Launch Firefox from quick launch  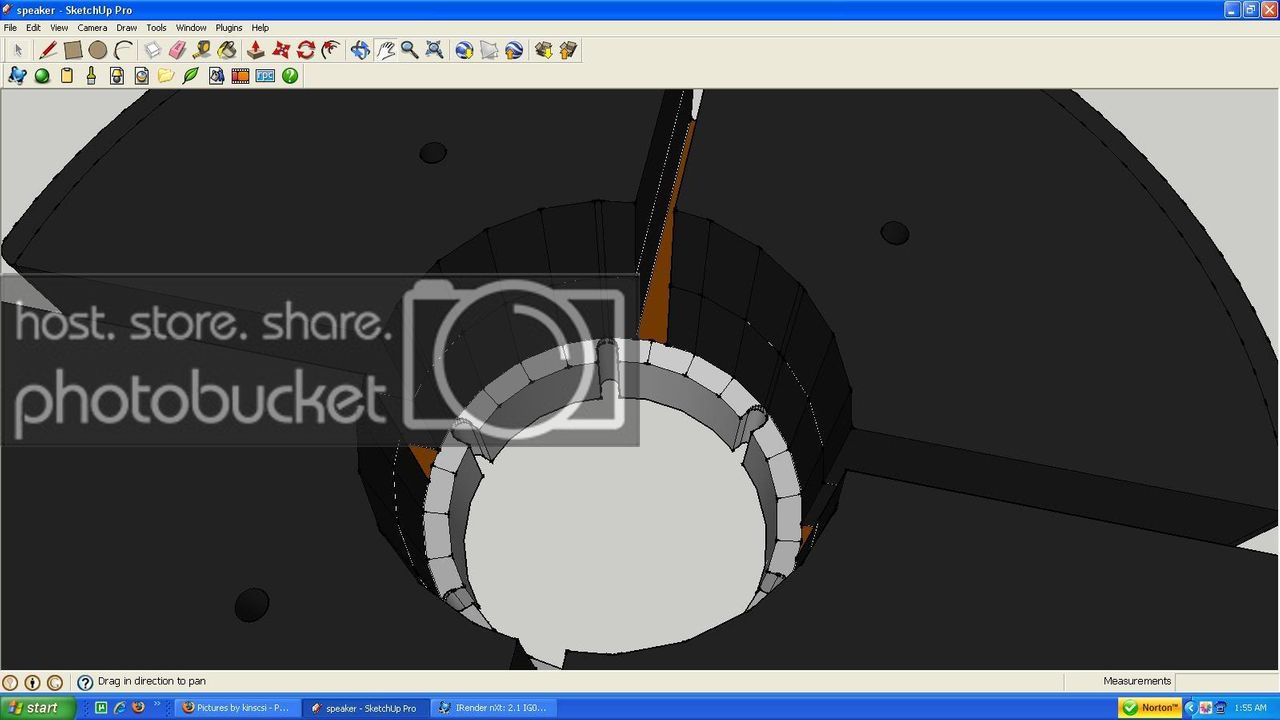point(138,708)
